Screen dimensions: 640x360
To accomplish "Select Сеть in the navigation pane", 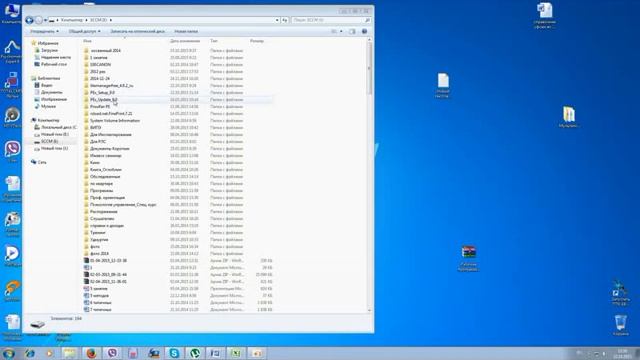I will (42, 162).
